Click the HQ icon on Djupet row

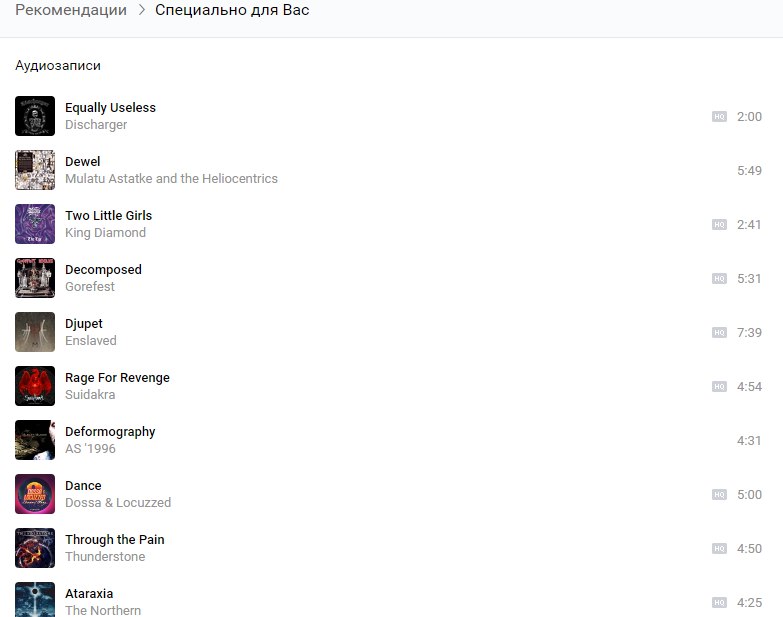pyautogui.click(x=718, y=333)
